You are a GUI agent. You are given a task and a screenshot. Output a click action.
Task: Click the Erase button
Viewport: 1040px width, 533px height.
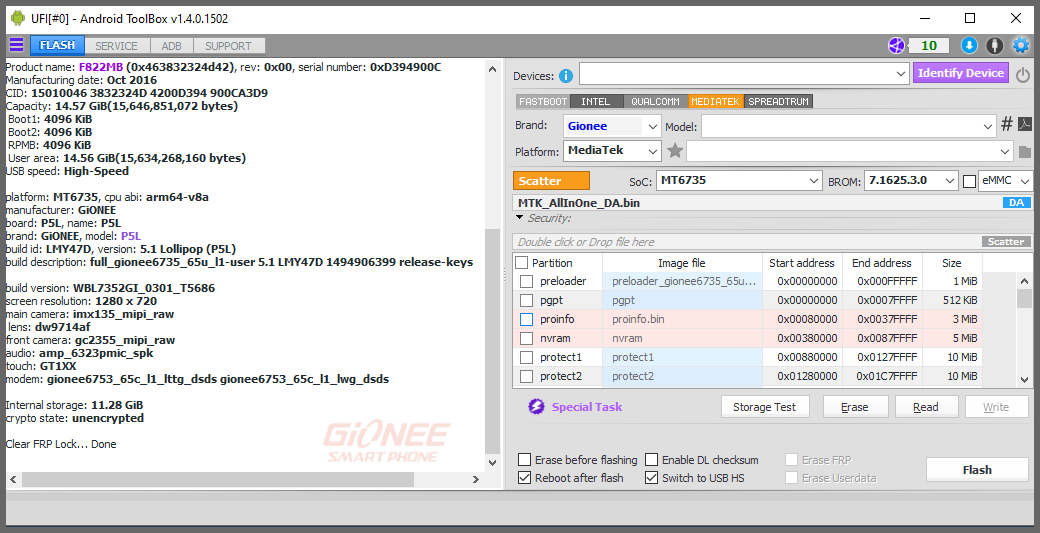(854, 407)
